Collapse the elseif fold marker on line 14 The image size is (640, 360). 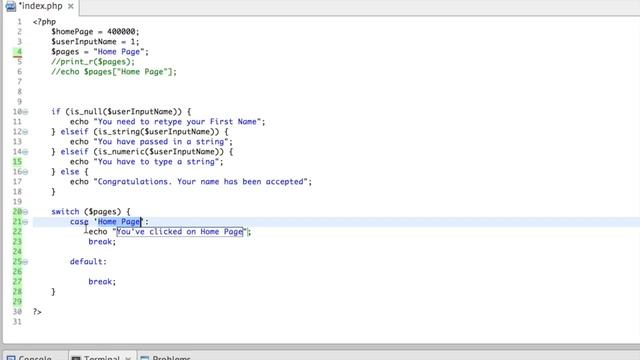click(25, 152)
